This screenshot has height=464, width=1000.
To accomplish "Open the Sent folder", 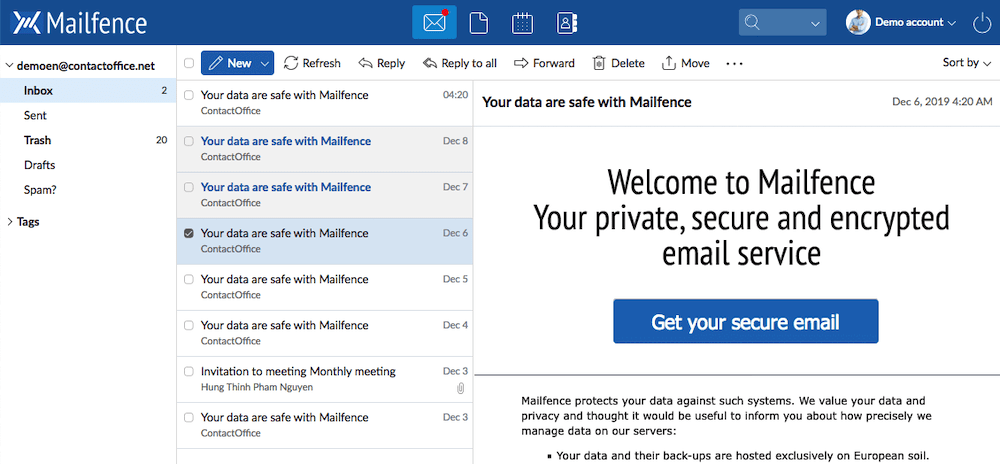I will click(36, 115).
